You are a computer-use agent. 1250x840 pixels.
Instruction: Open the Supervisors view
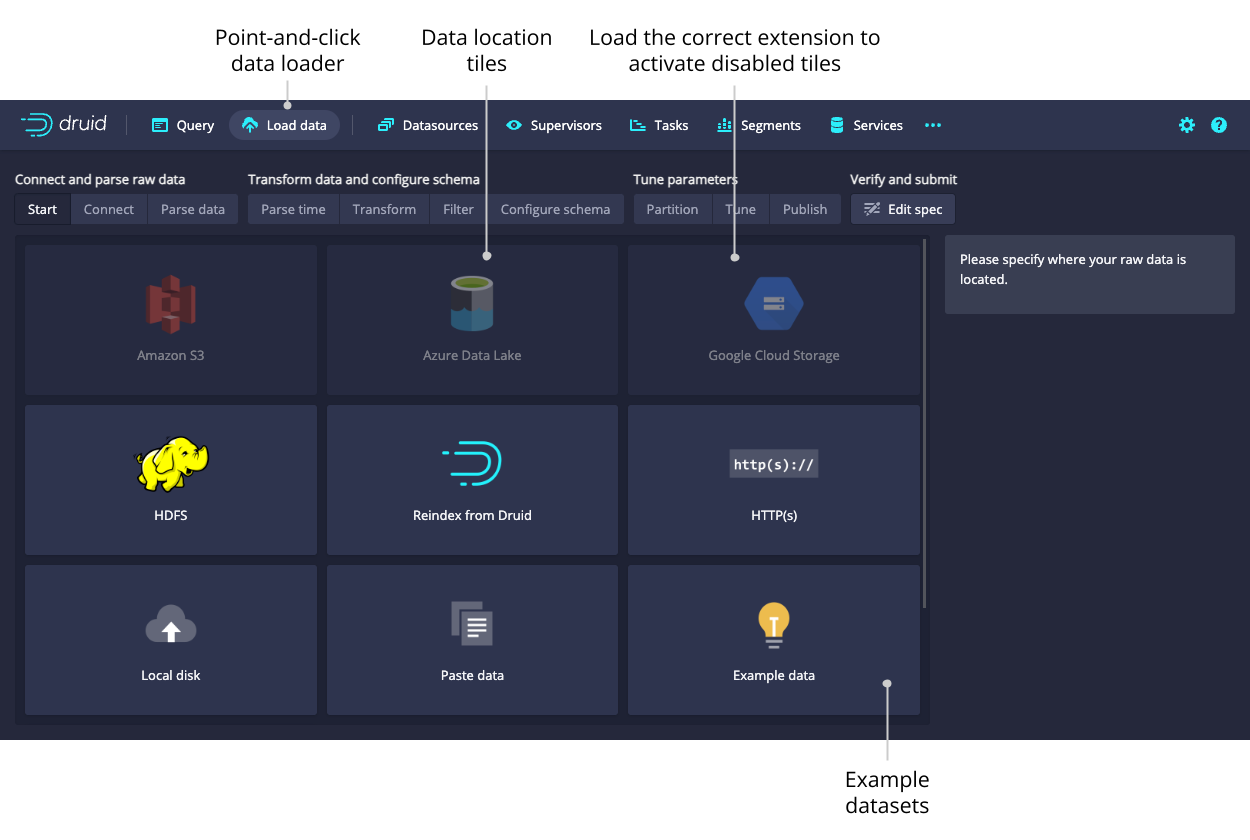pyautogui.click(x=554, y=125)
